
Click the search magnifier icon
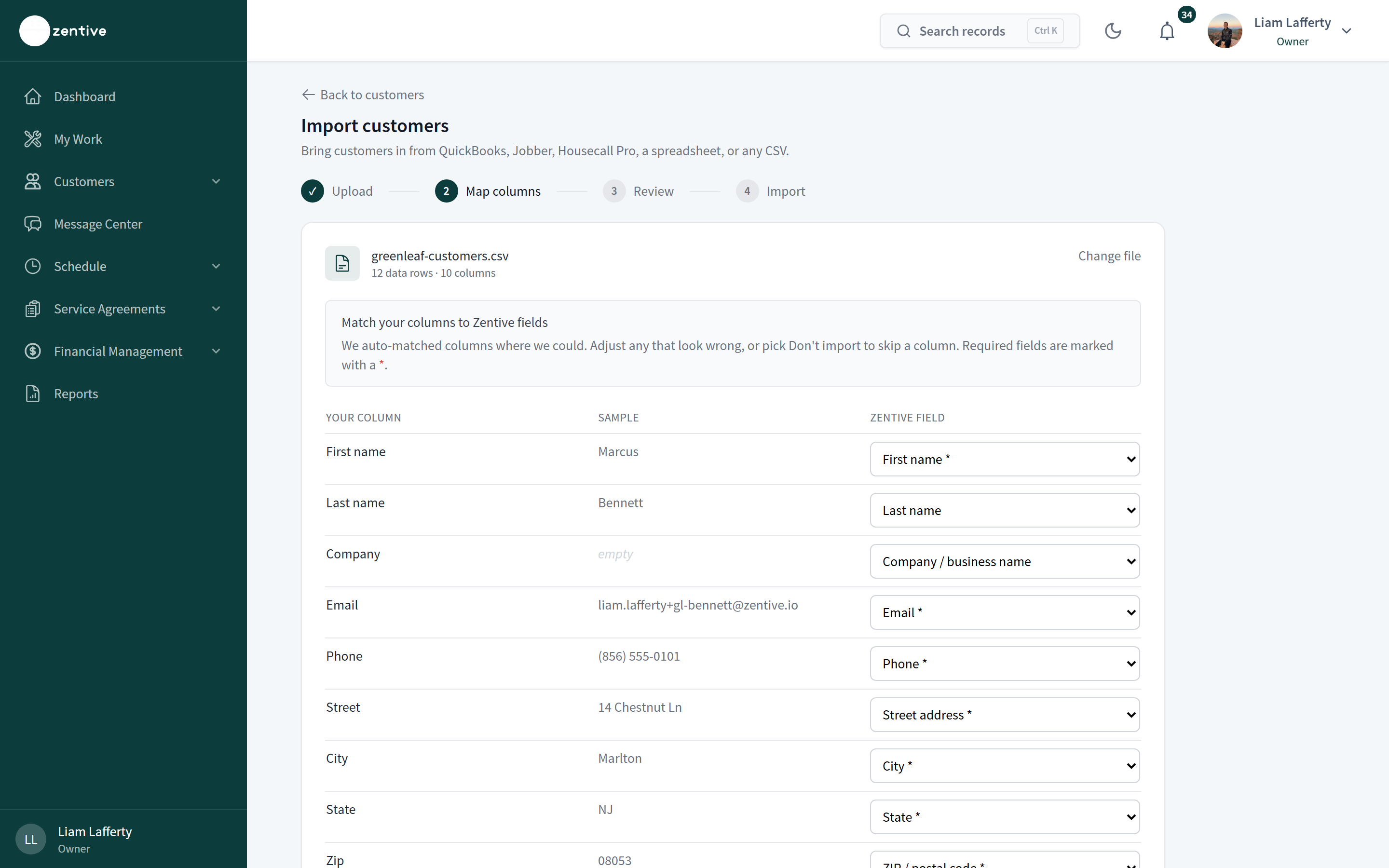click(903, 31)
